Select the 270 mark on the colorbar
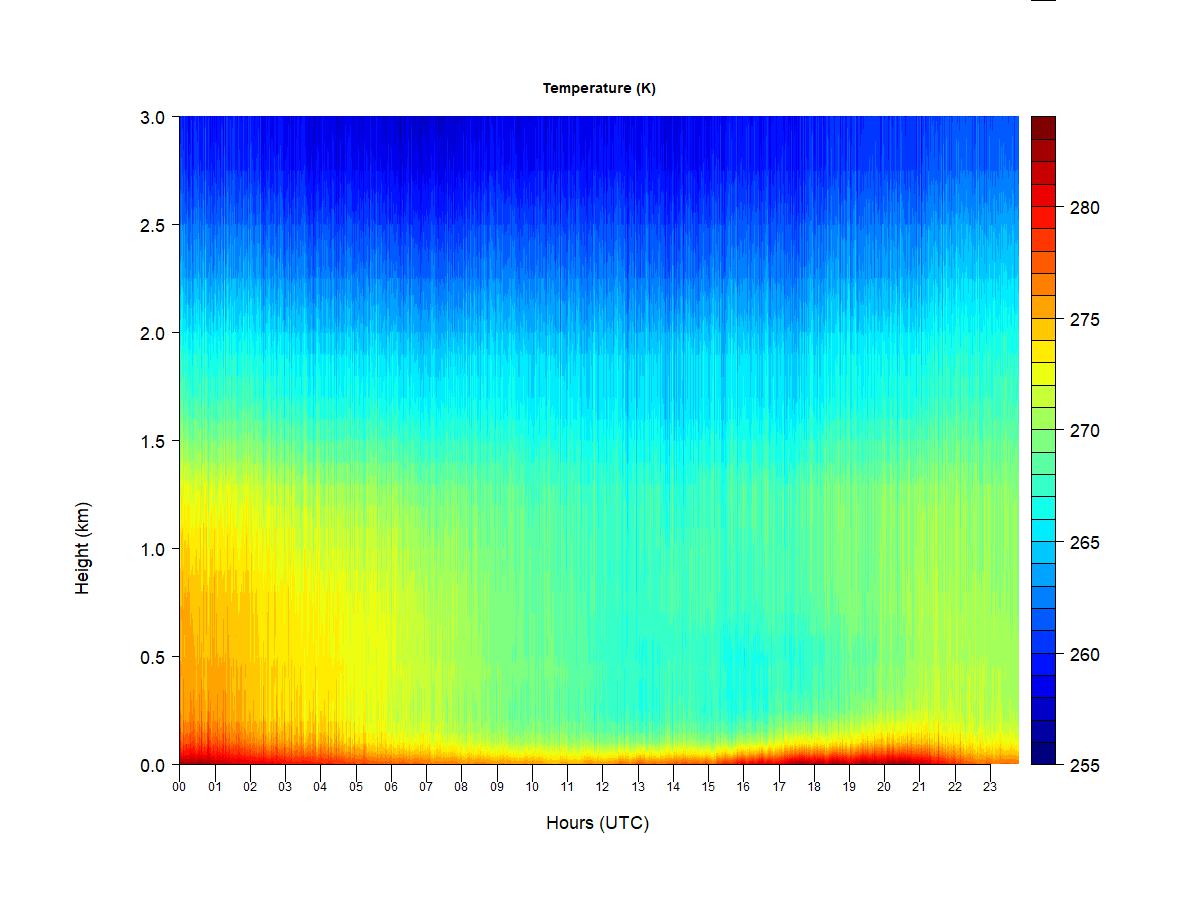 click(1085, 431)
